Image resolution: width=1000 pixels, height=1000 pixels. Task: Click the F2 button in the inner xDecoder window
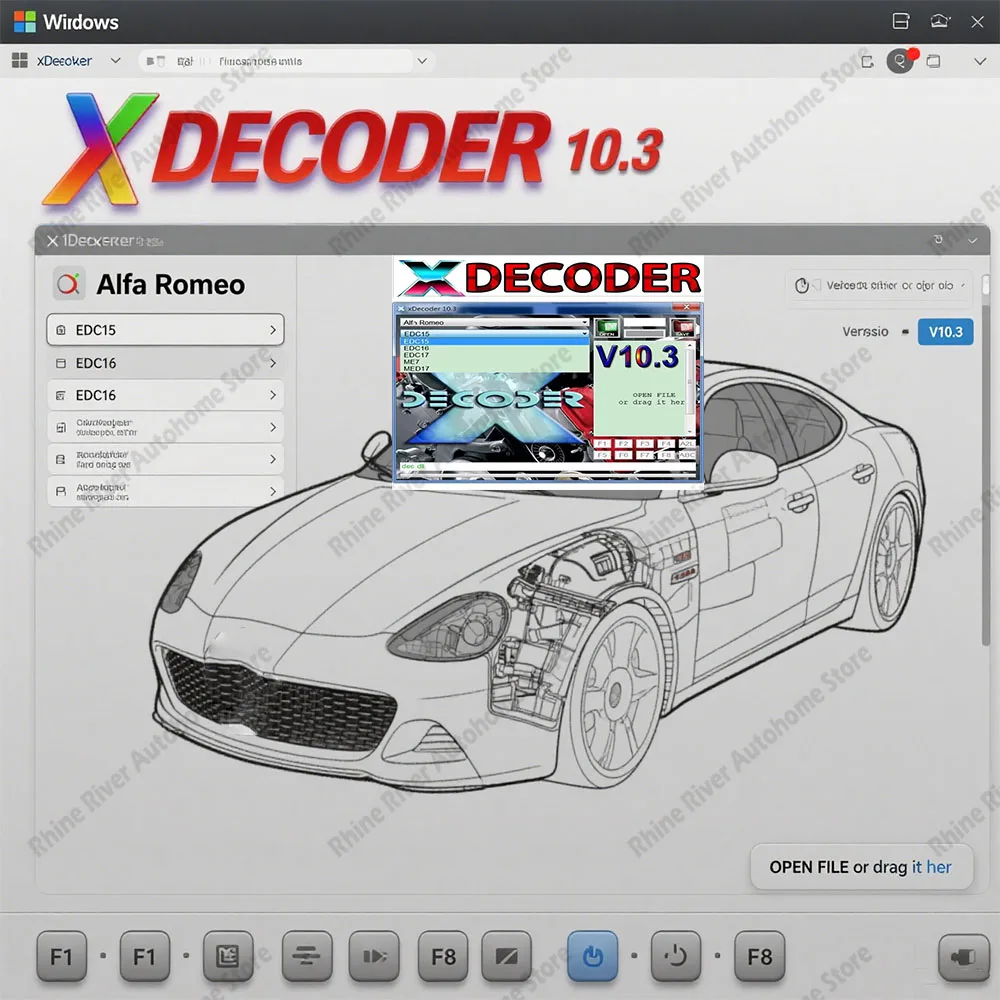pyautogui.click(x=623, y=443)
